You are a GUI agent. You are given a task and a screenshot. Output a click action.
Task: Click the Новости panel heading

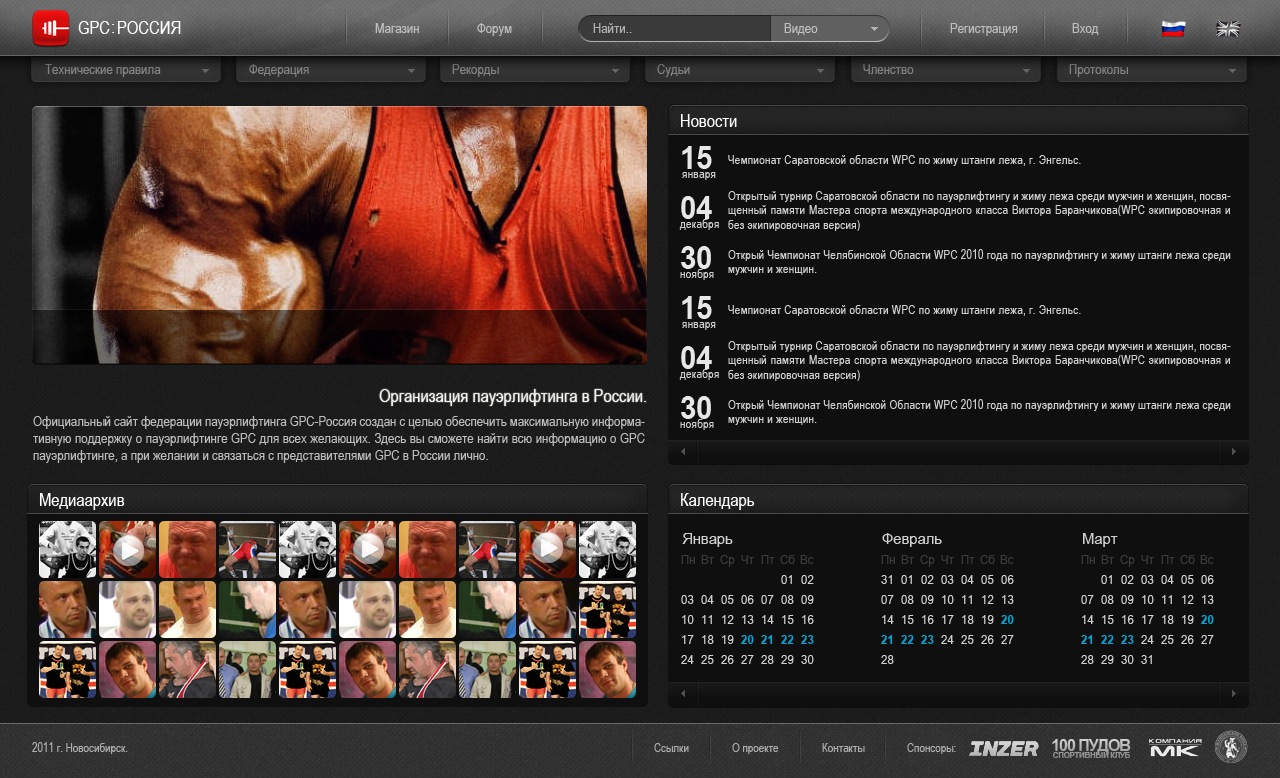click(x=709, y=122)
